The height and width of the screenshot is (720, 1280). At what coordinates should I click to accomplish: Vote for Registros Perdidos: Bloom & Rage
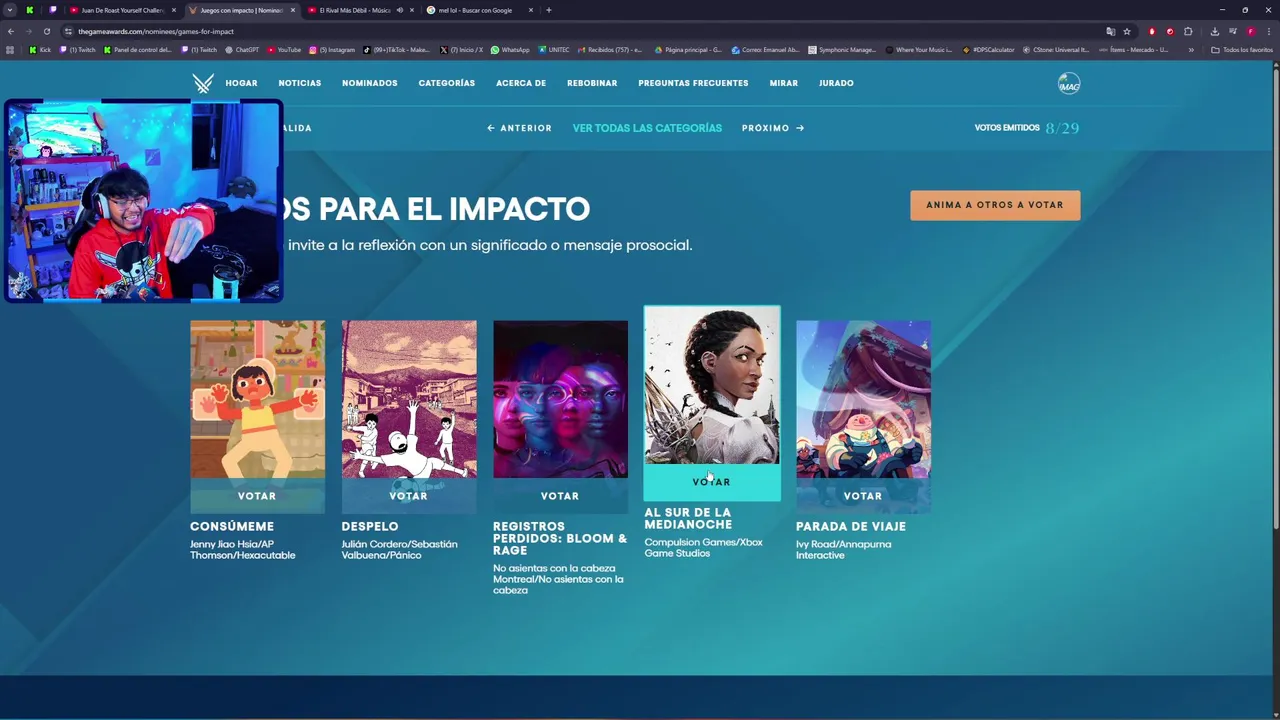560,496
